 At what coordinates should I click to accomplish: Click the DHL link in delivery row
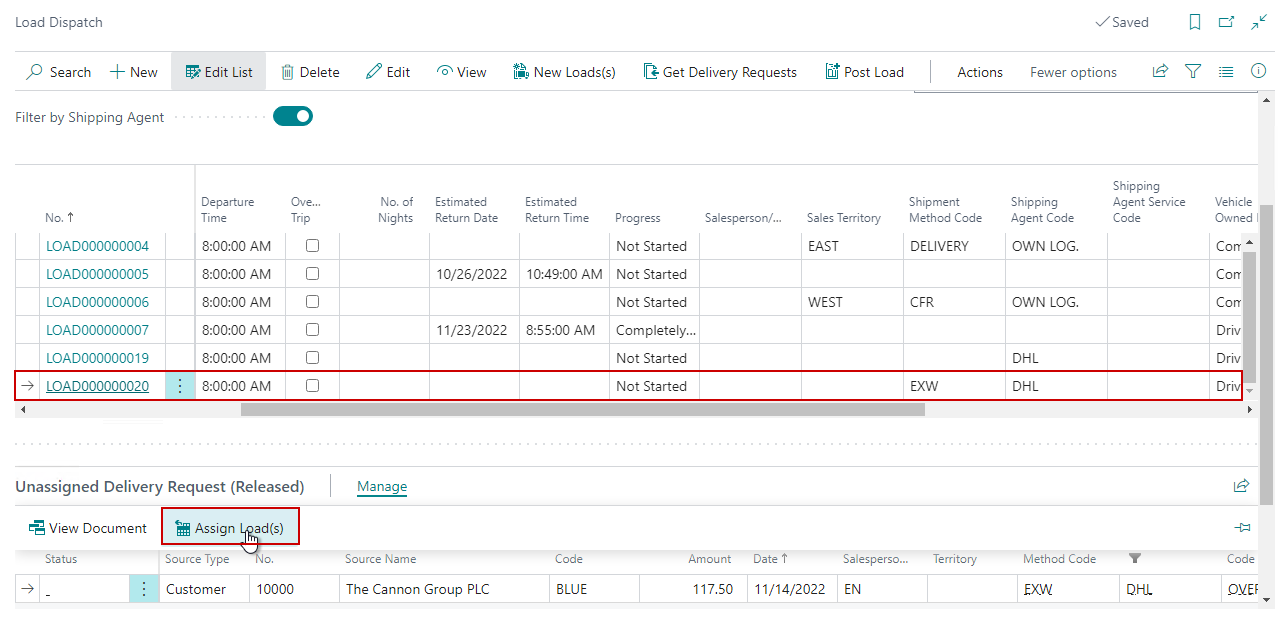[1139, 590]
